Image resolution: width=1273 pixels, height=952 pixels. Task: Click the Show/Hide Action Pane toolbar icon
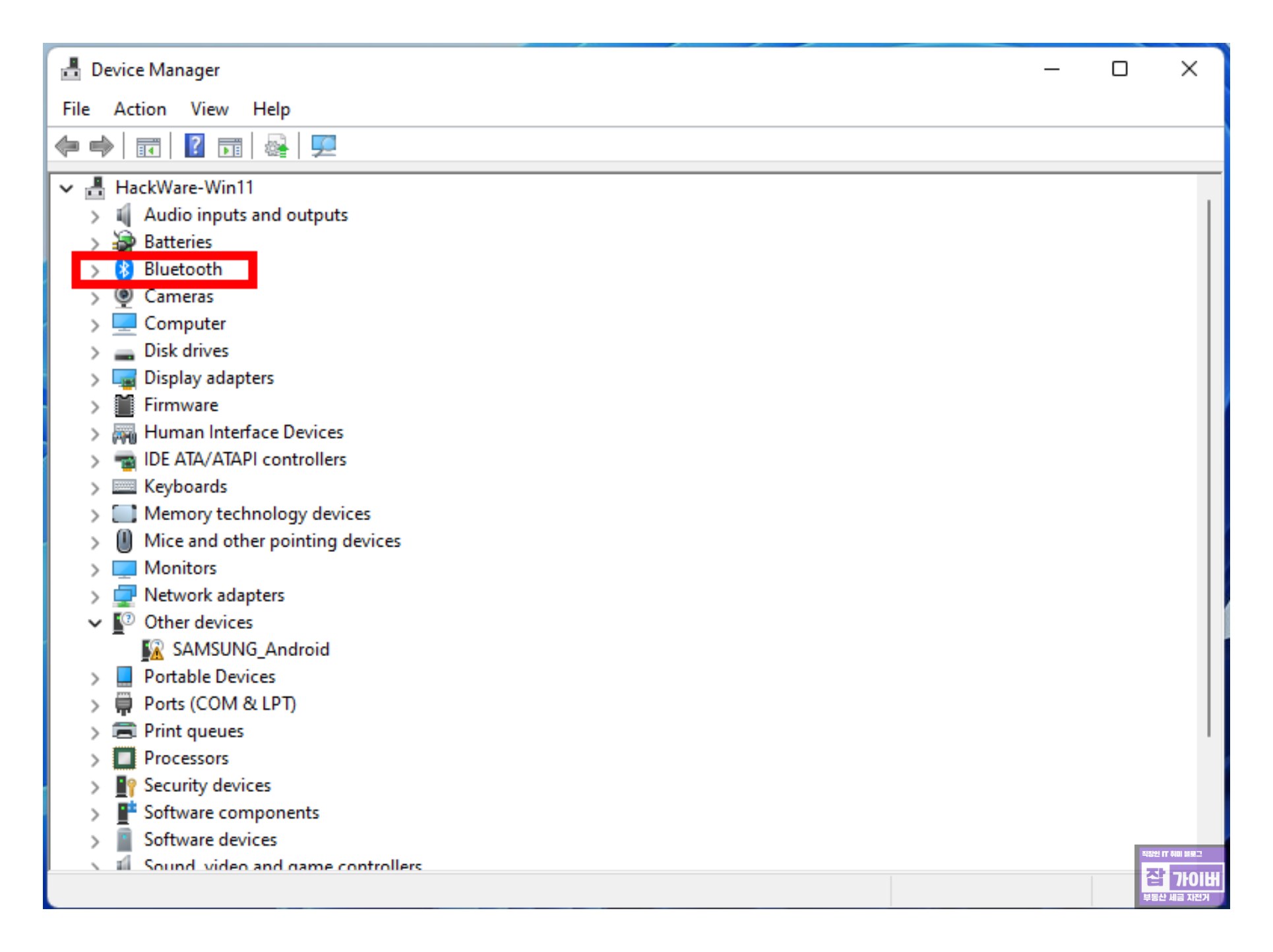click(230, 146)
